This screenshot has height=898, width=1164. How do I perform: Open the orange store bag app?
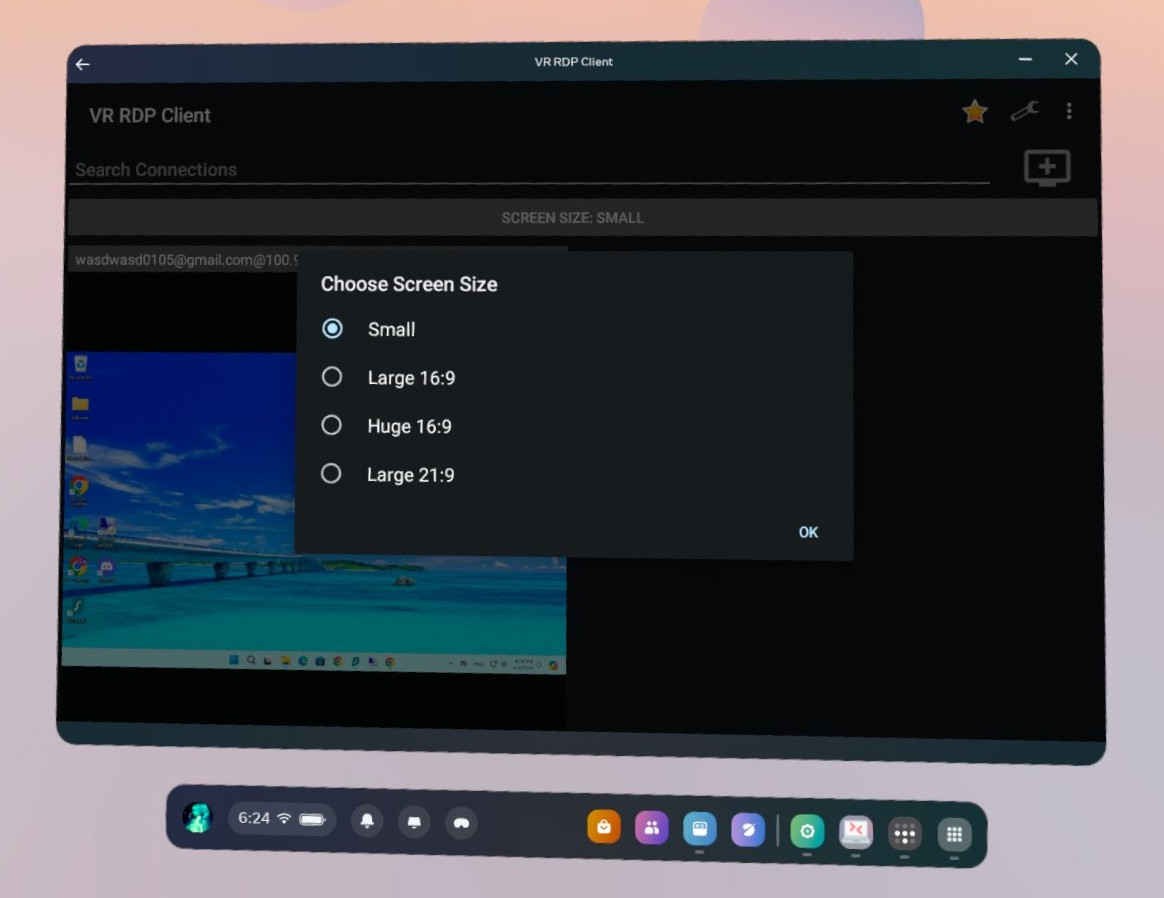pos(604,827)
